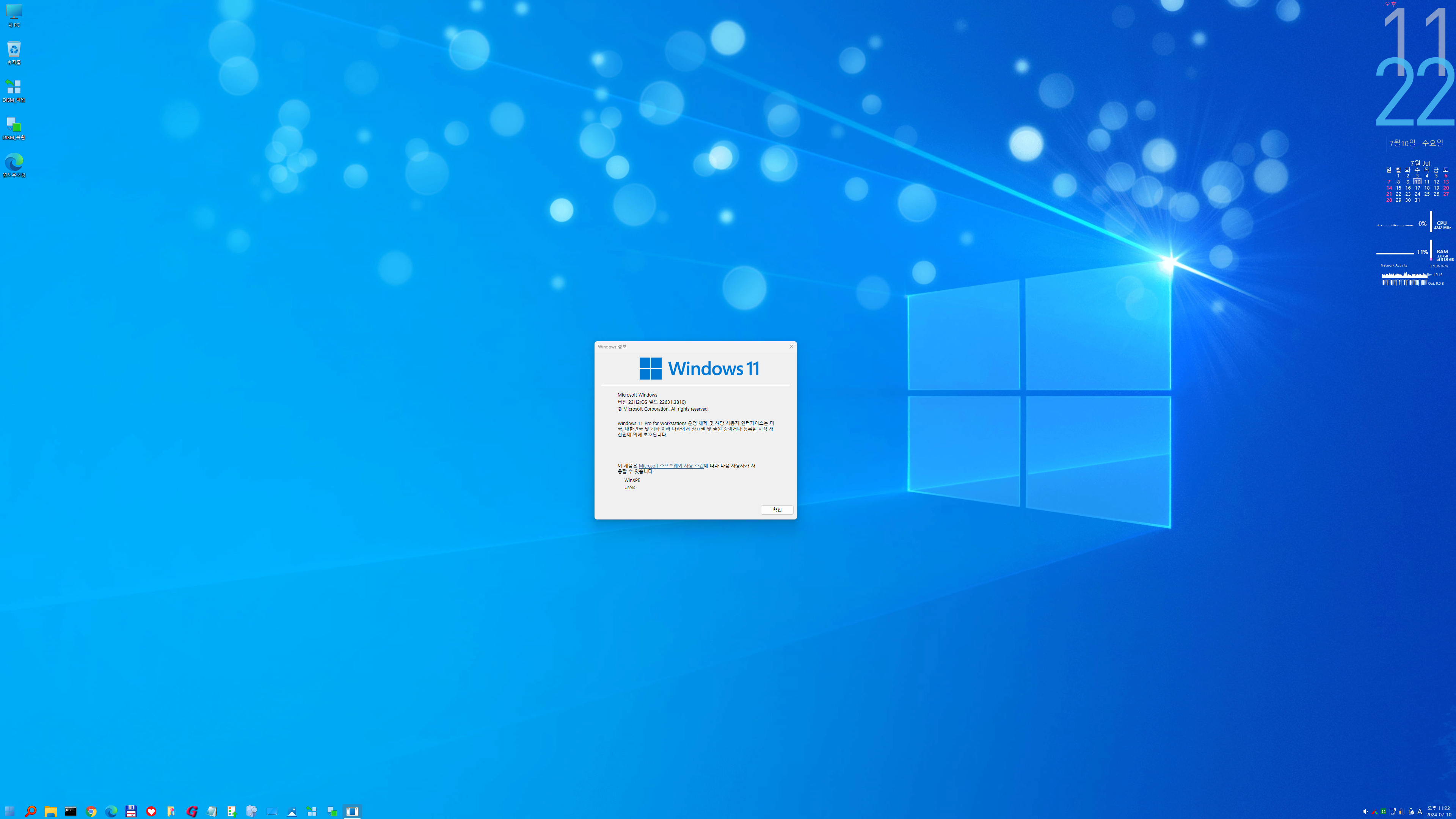Open the 내 PC desktop icon
1456x819 pixels.
(14, 15)
